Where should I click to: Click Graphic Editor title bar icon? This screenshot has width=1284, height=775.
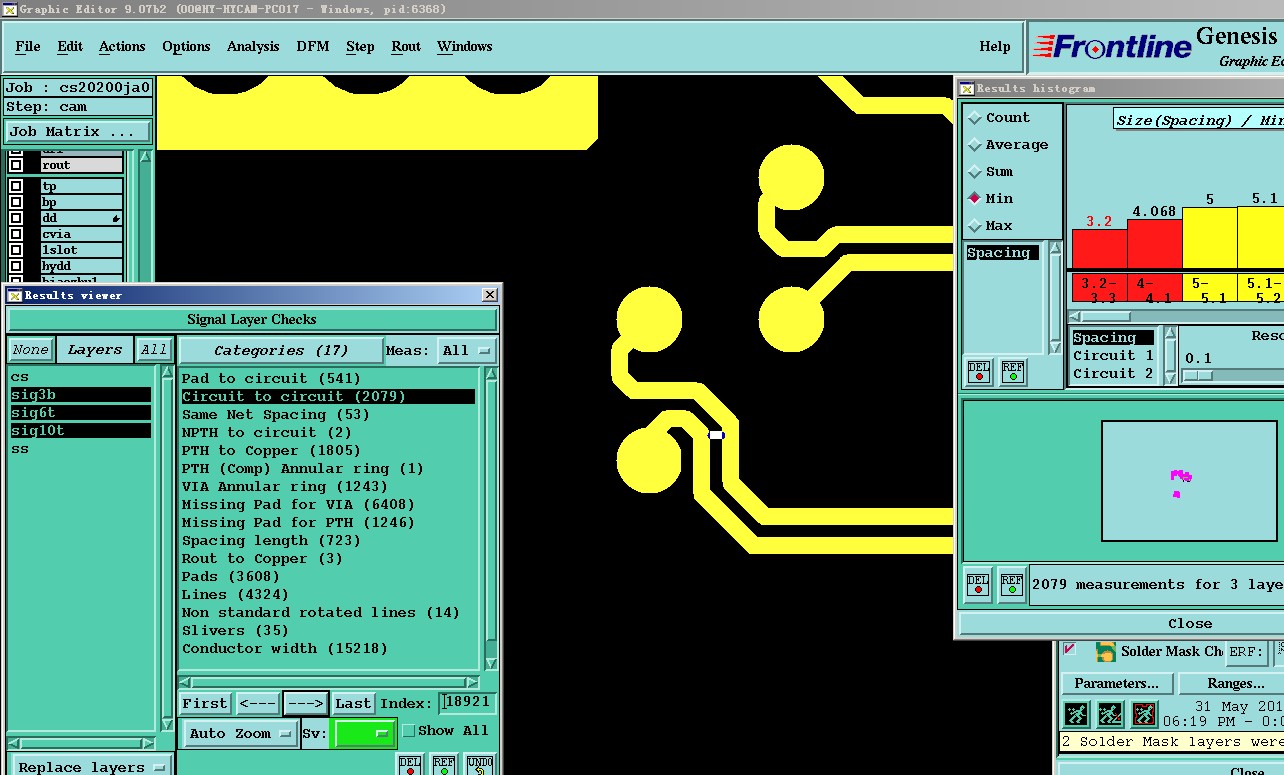[9, 9]
